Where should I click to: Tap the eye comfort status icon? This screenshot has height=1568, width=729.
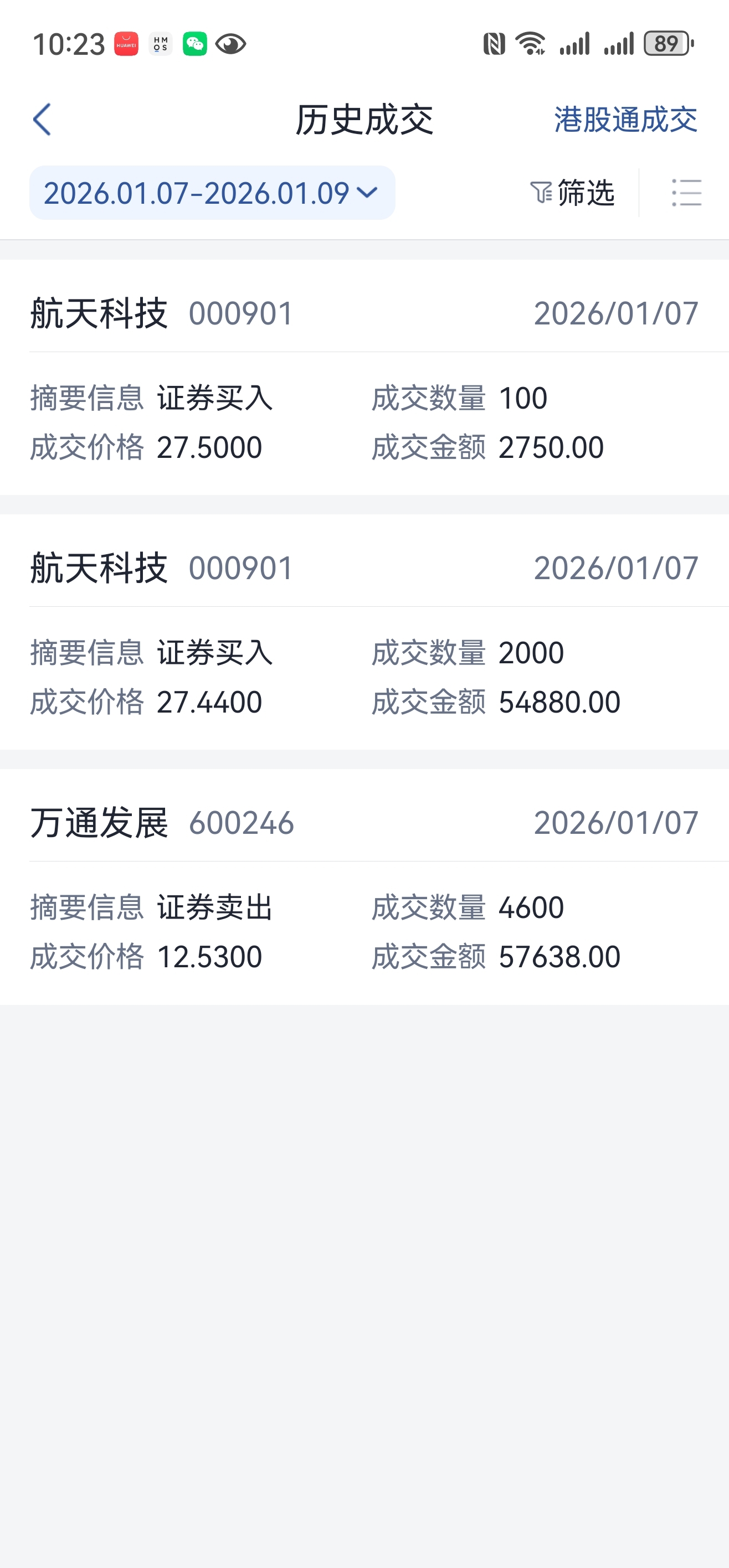[x=230, y=44]
